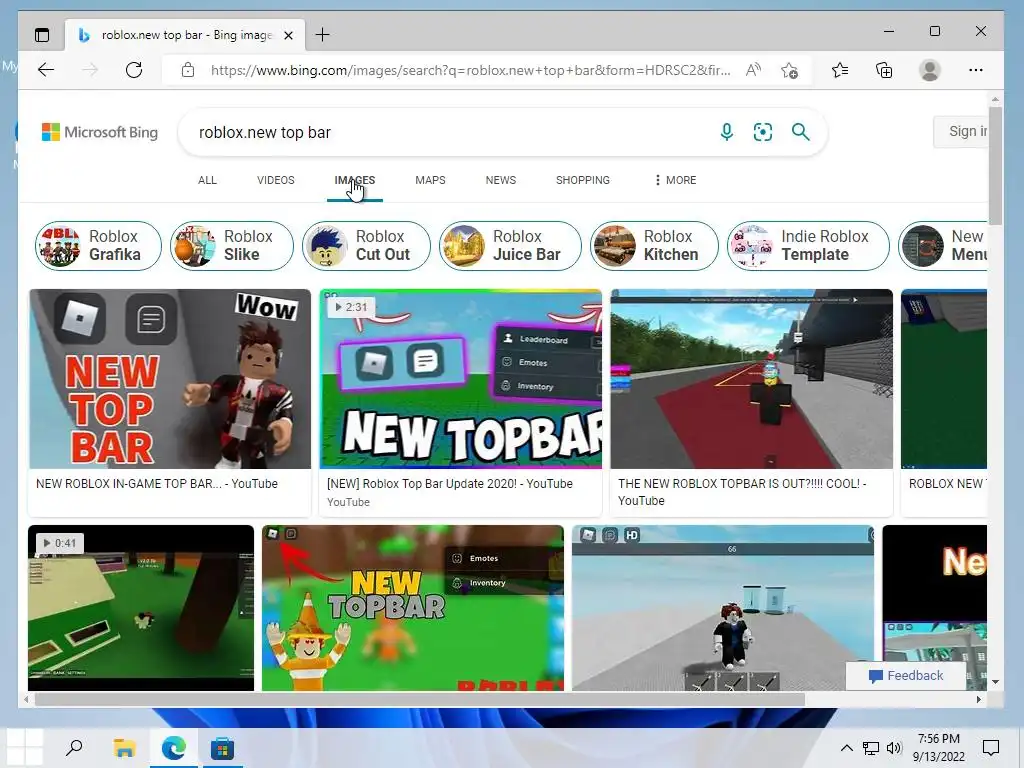Click the browser forward arrow

tap(89, 70)
